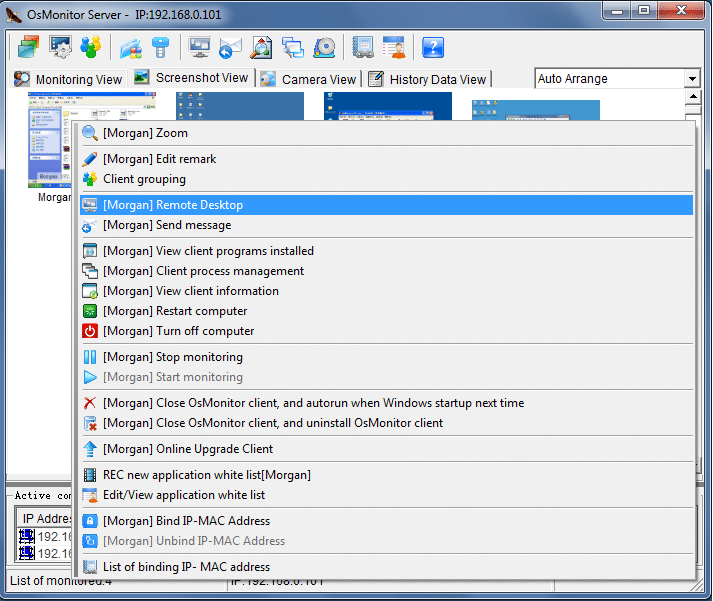
Task: Click the second client screenshot thumbnail
Action: [240, 106]
